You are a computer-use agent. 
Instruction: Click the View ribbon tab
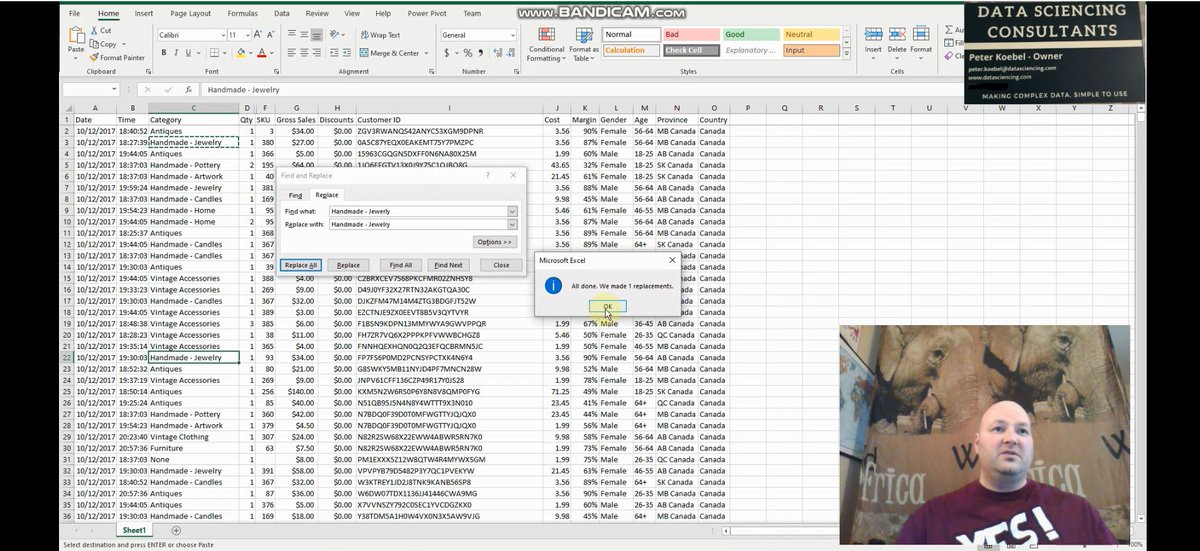coord(352,14)
